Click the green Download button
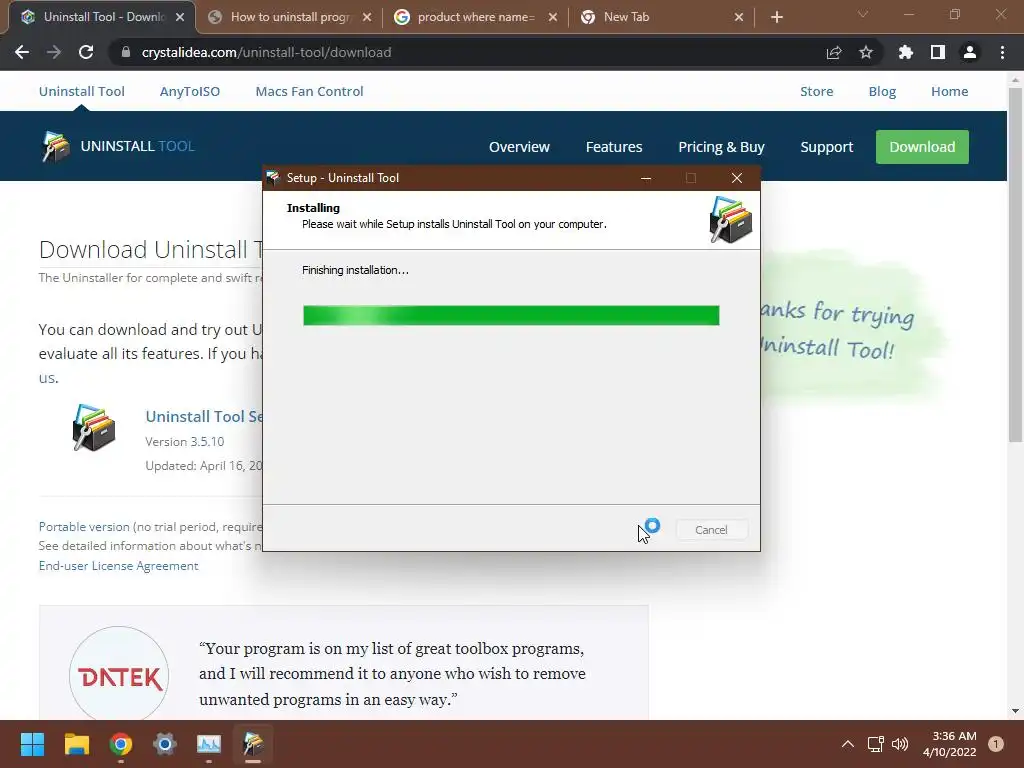The image size is (1024, 768). 922,147
